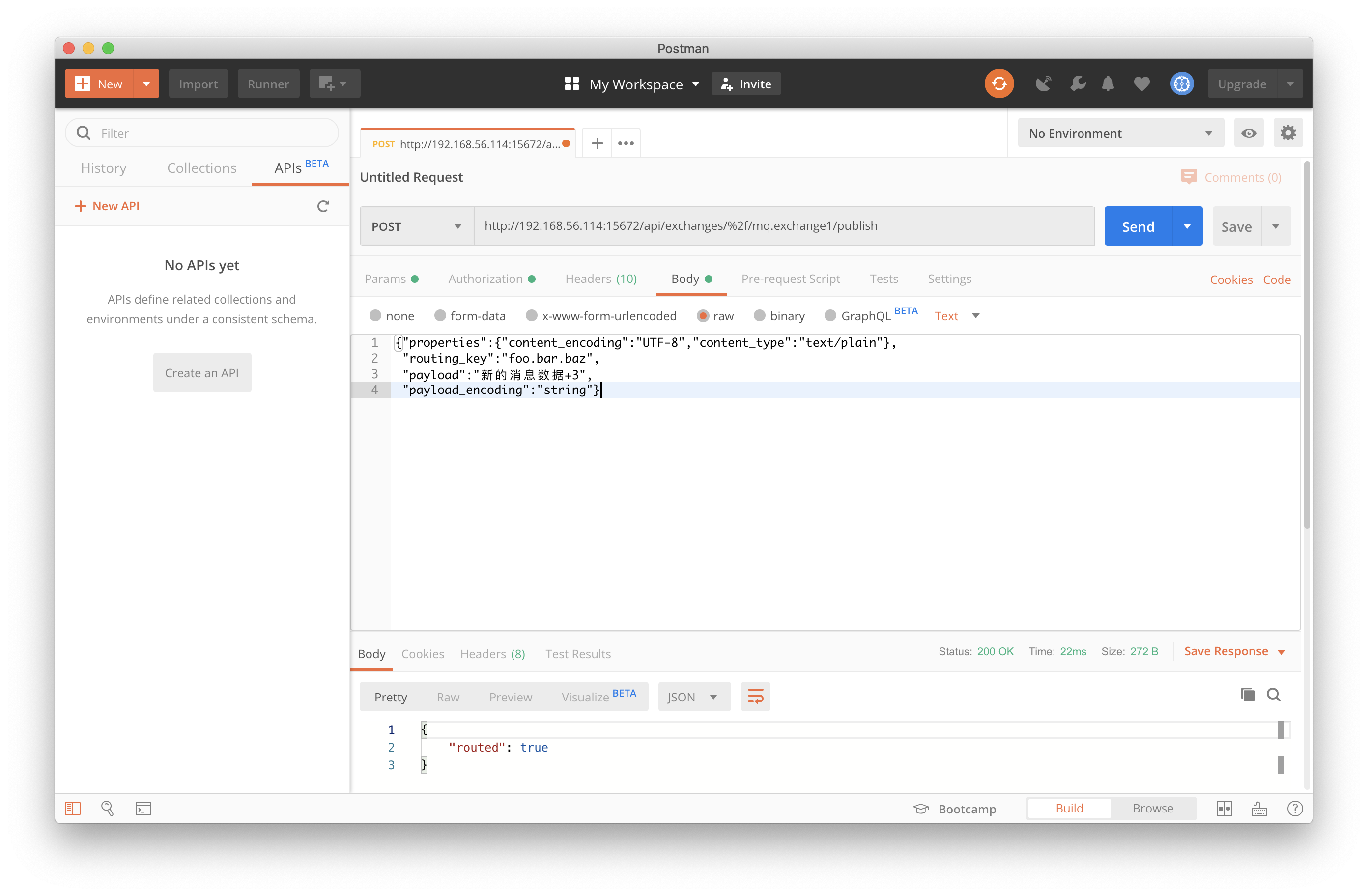Image resolution: width=1368 pixels, height=896 pixels.
Task: Click the environment quick look eye icon
Action: click(1249, 133)
